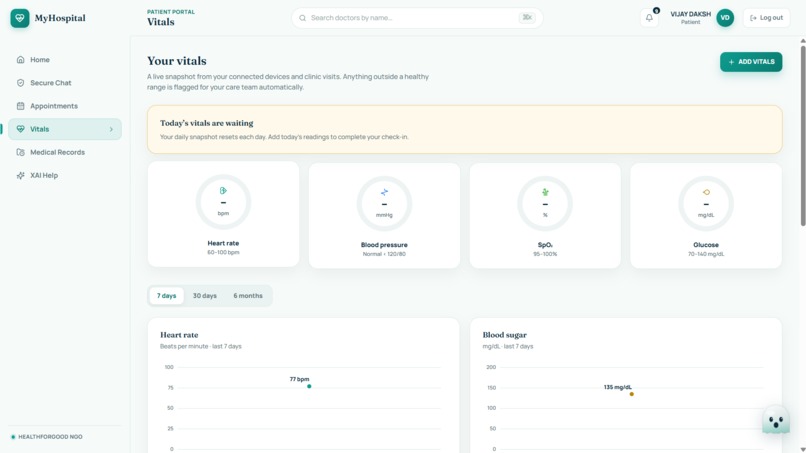Image resolution: width=806 pixels, height=453 pixels.
Task: Open XAI Help page
Action: [65, 175]
